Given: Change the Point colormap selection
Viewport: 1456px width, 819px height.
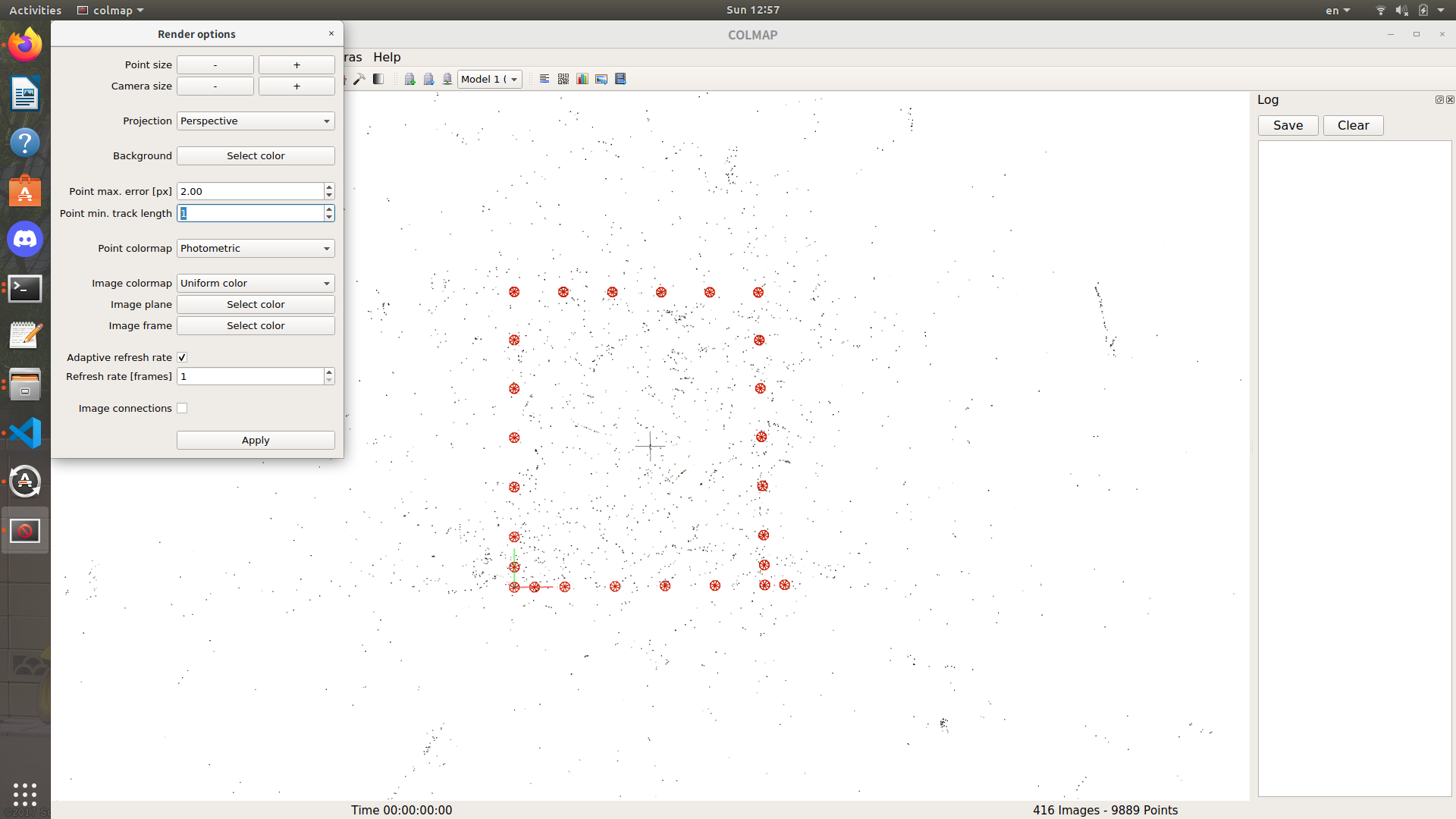Looking at the screenshot, I should coord(255,248).
